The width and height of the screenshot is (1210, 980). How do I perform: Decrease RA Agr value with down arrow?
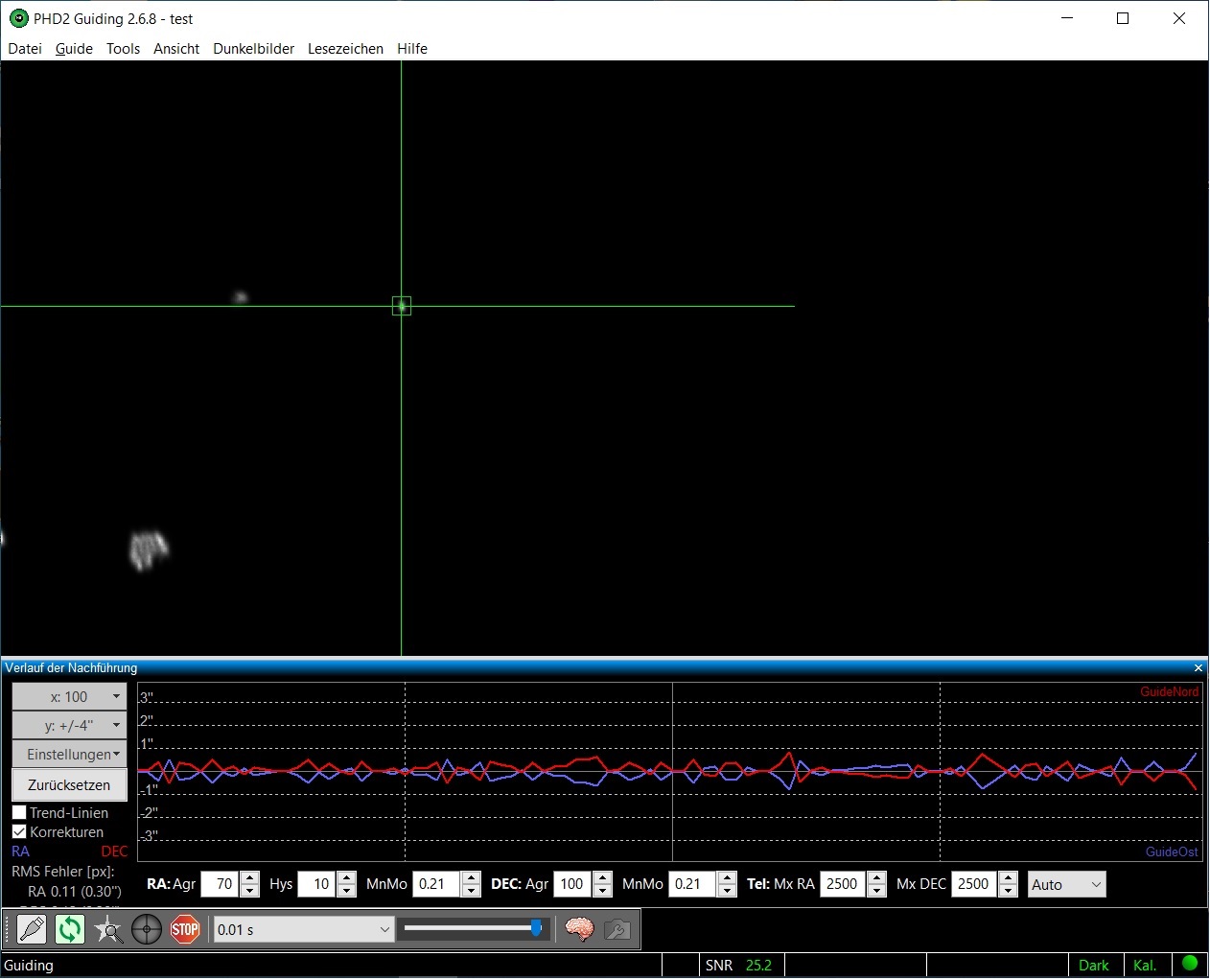pos(249,891)
